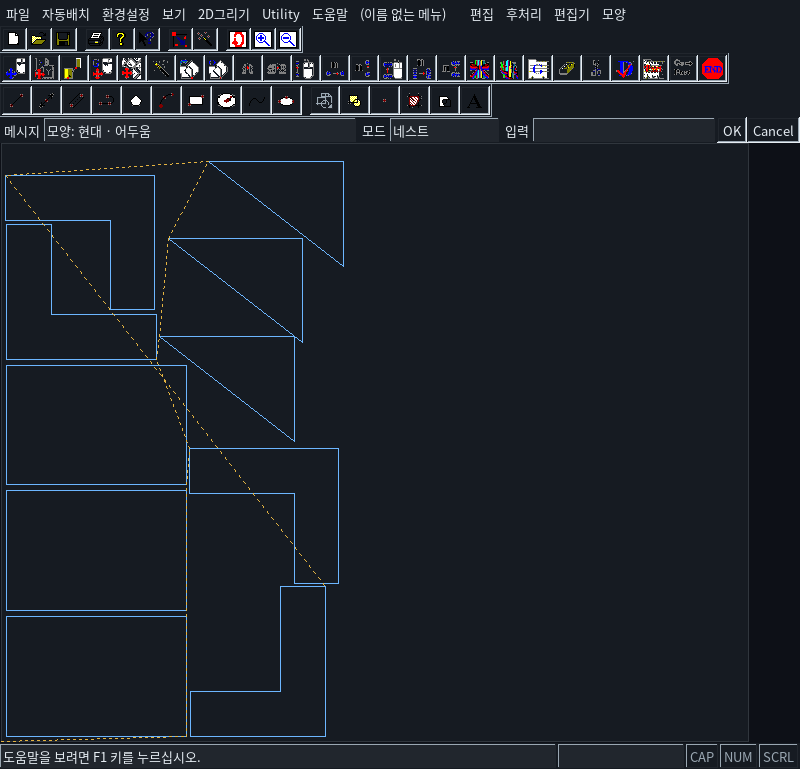Click the first magic wand icon in the top toolbar
800x769 pixels.
[205, 39]
